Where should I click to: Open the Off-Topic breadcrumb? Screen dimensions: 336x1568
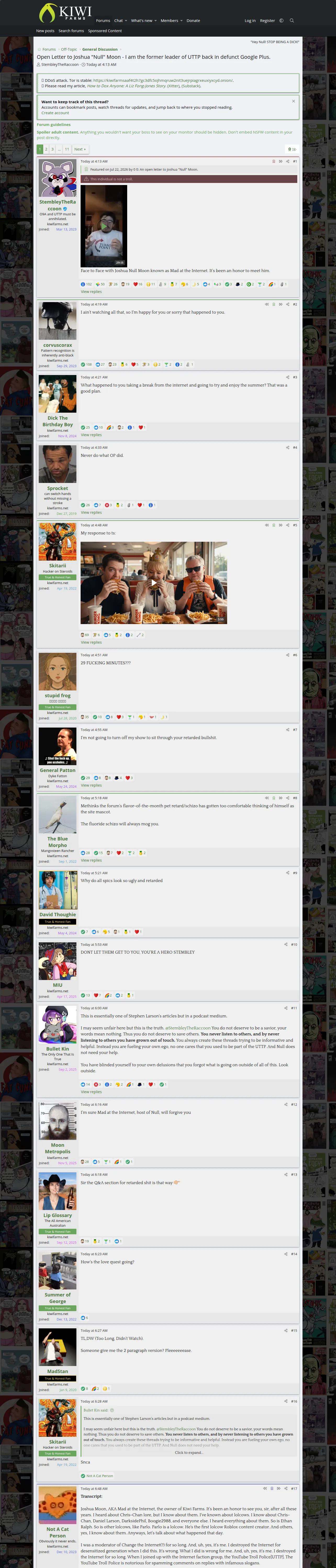[x=69, y=49]
